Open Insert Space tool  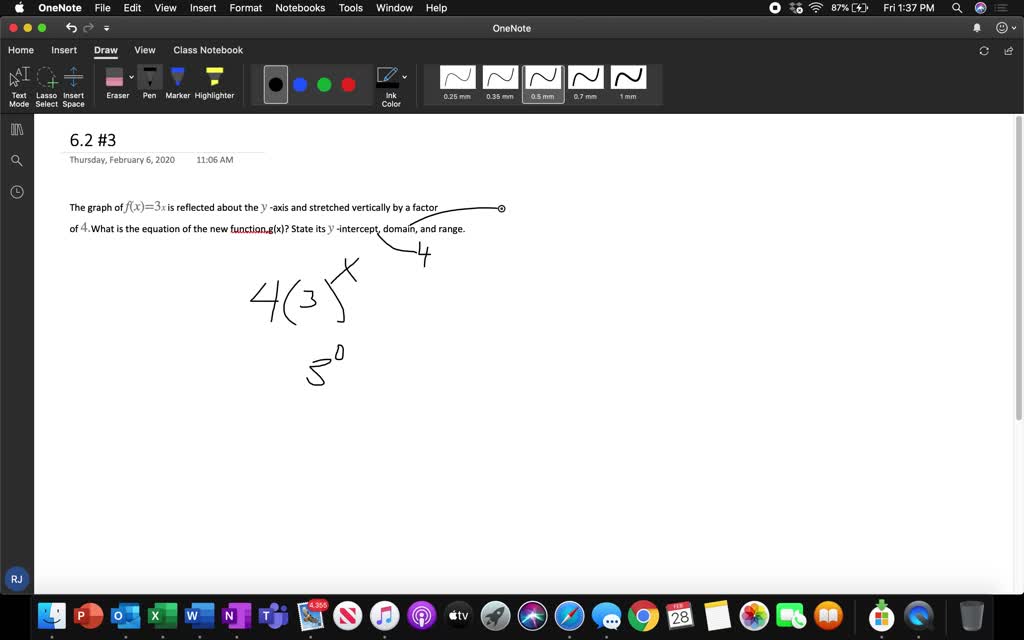coord(73,82)
